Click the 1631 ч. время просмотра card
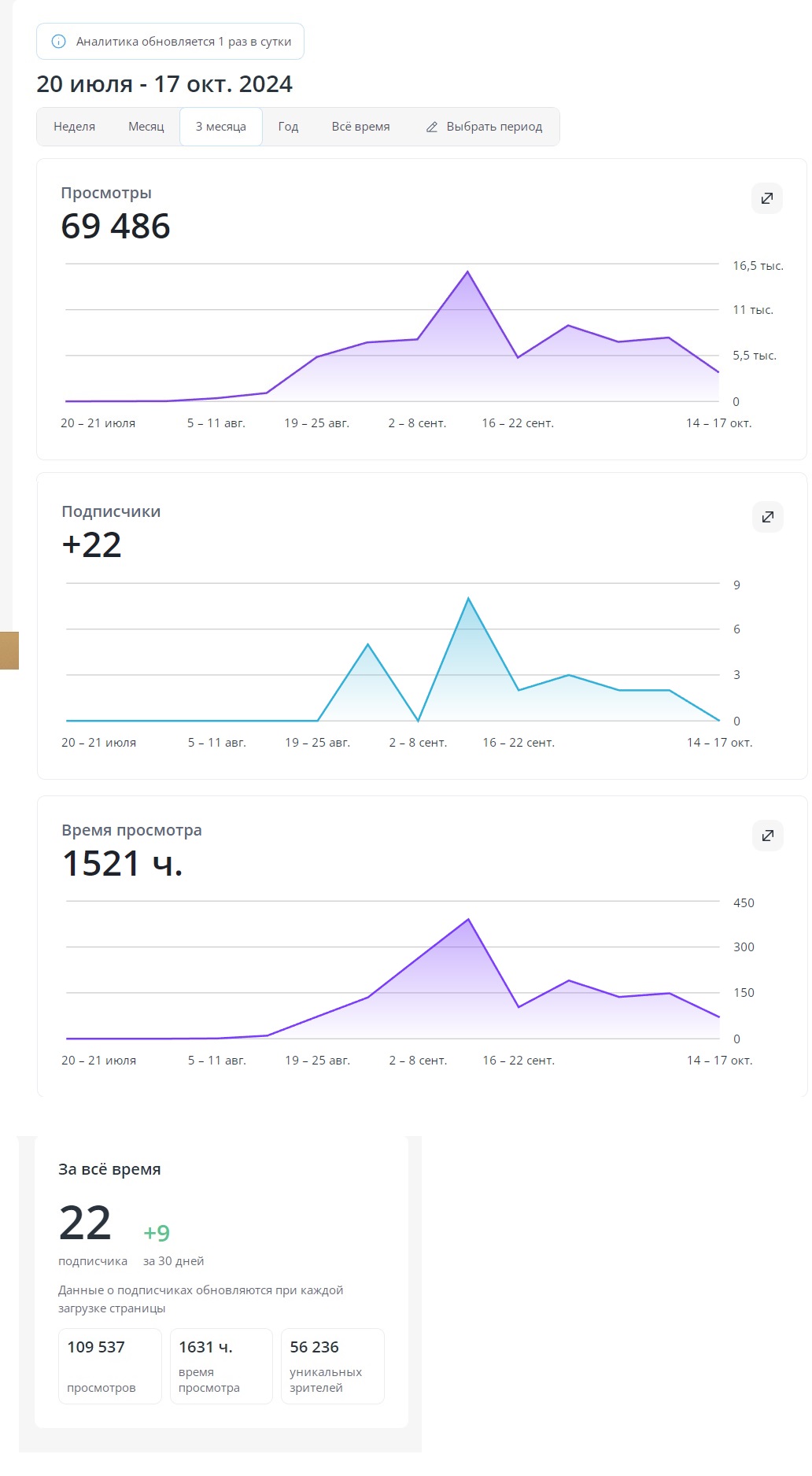Viewport: 812px width, 1476px height. pyautogui.click(x=221, y=1366)
